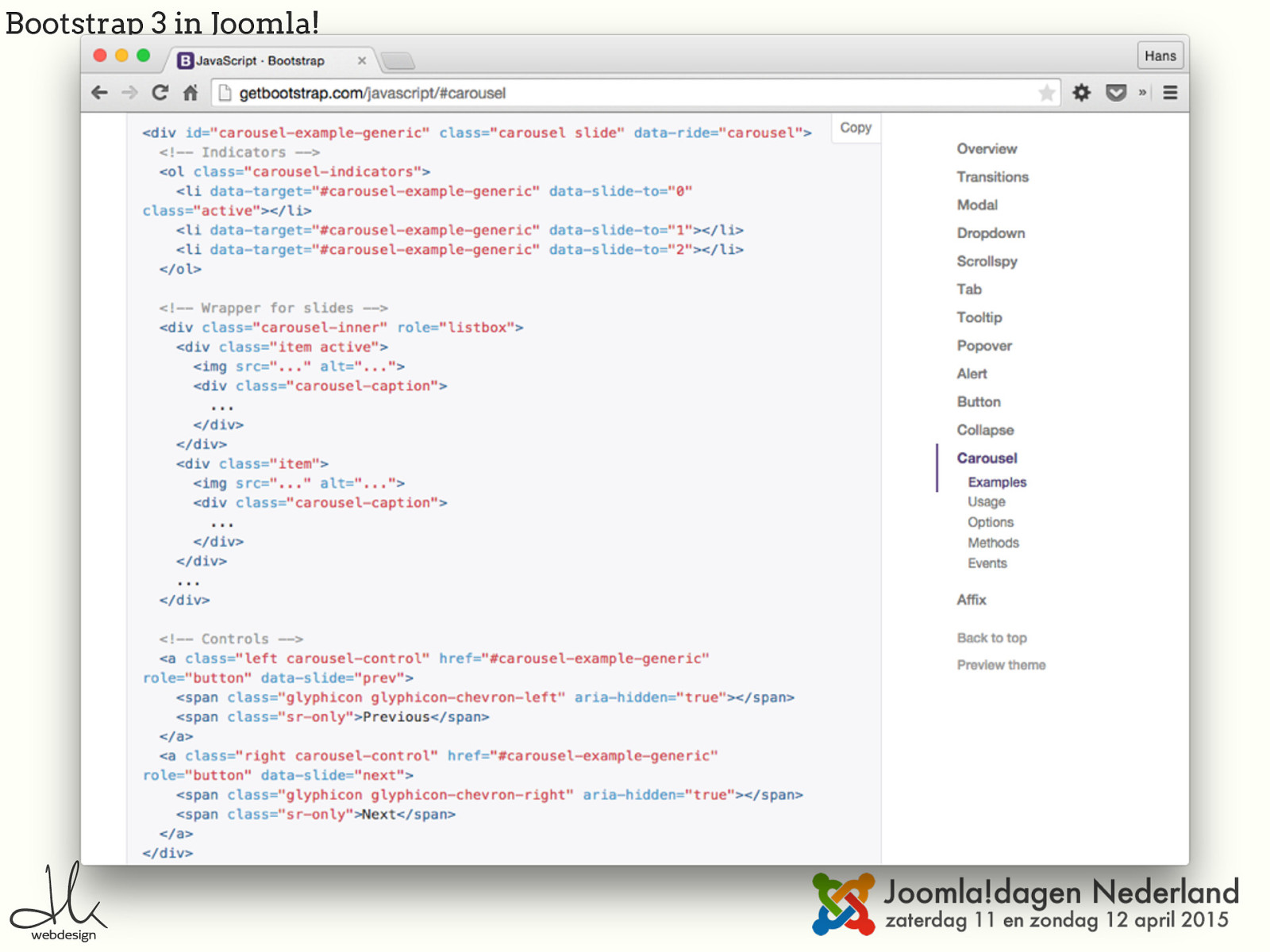Open the Chrome hamburger menu
Viewport: 1270px width, 952px height.
pyautogui.click(x=1170, y=93)
